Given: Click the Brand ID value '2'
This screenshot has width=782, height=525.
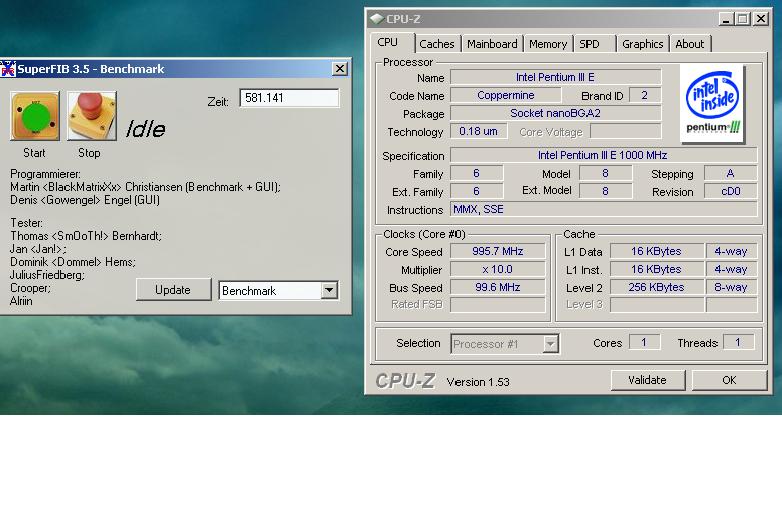Looking at the screenshot, I should [645, 95].
